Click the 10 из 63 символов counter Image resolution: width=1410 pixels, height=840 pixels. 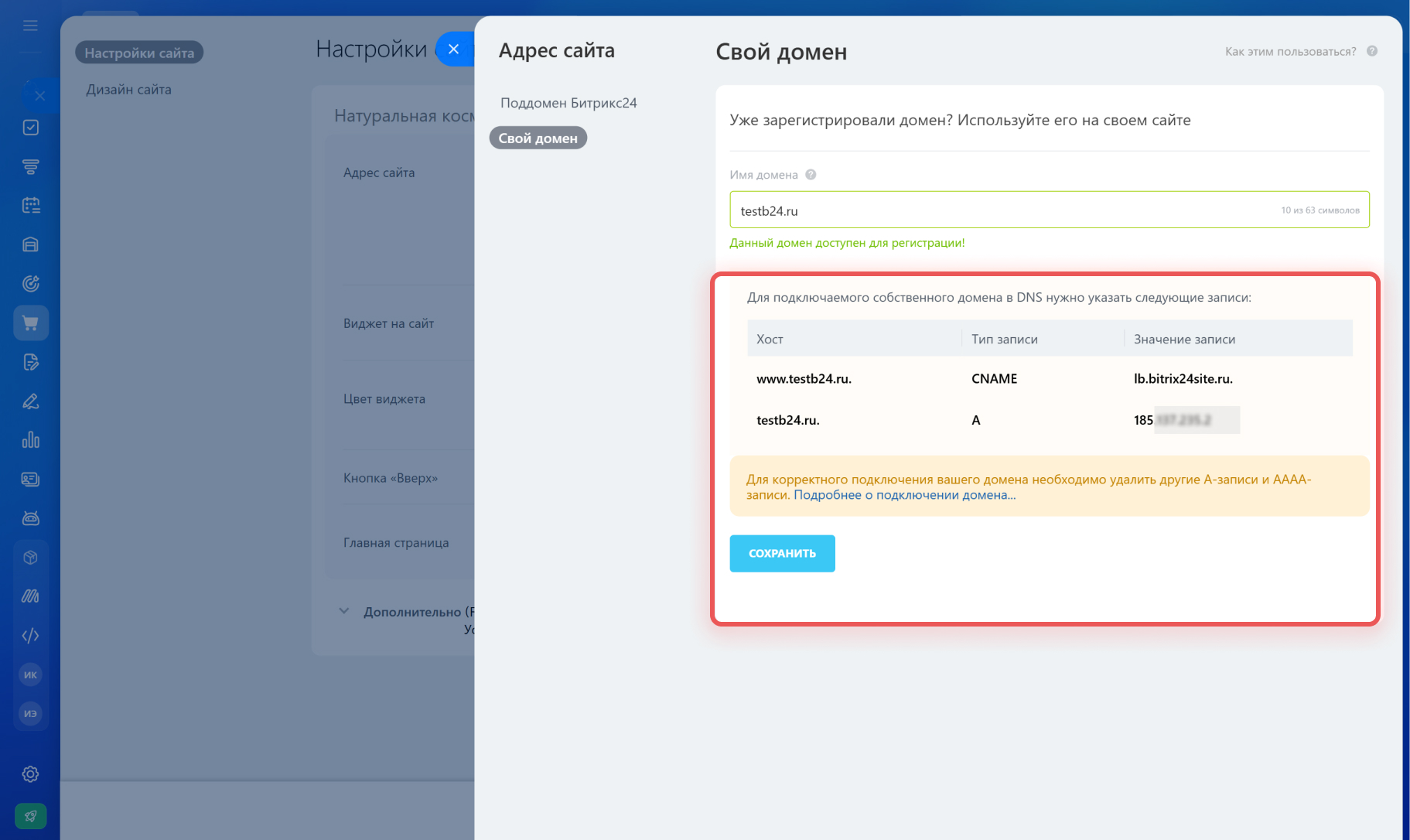(x=1320, y=210)
